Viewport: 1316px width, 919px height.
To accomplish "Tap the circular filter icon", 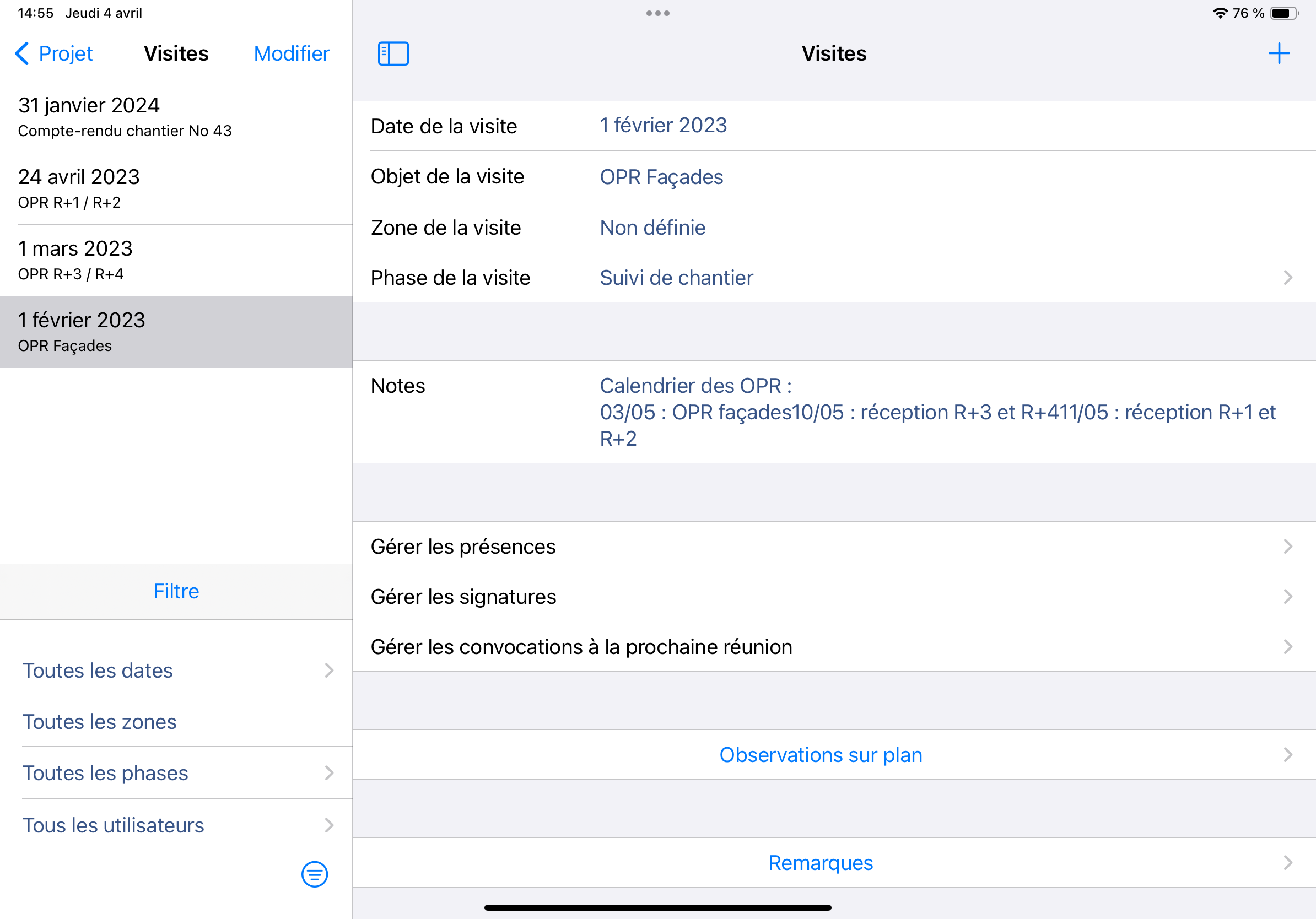I will point(314,874).
